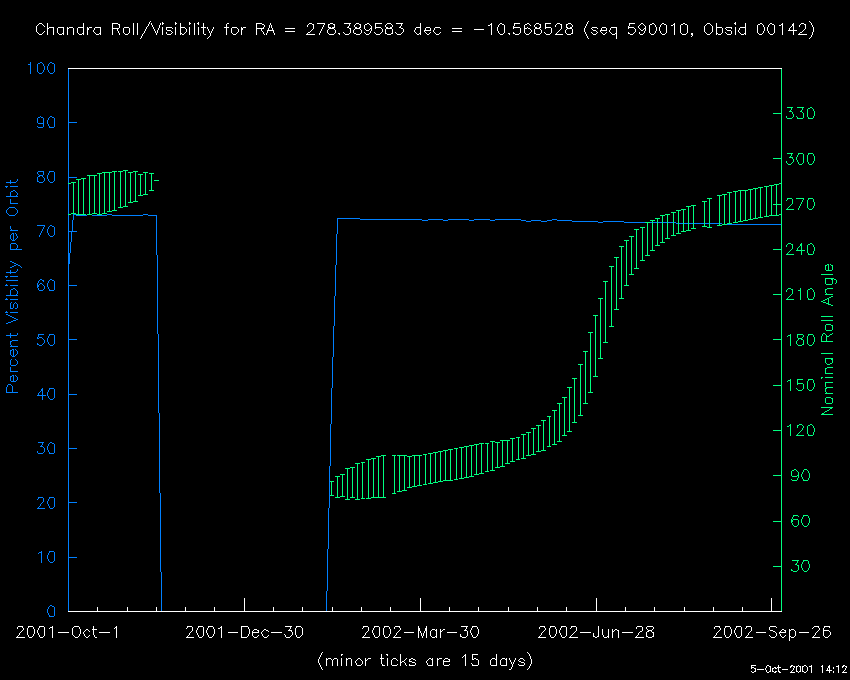Click the 180 tick on the roll angle axis
Viewport: 850px width, 680px height.
click(802, 340)
